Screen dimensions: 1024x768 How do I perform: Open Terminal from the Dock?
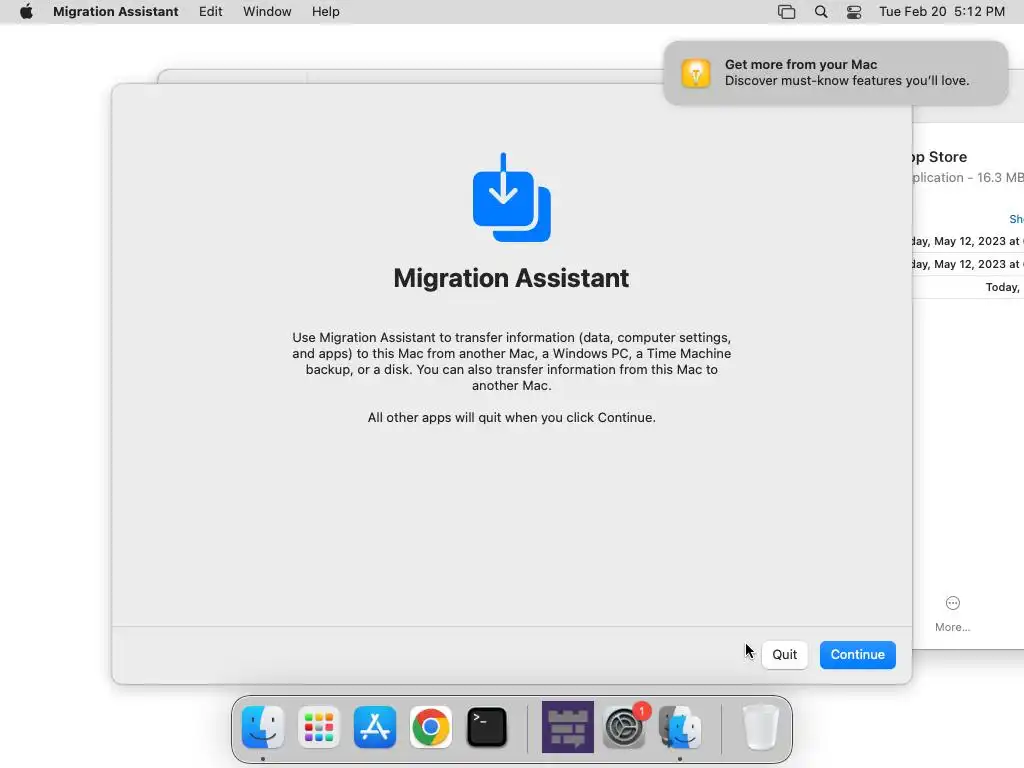[x=487, y=727]
